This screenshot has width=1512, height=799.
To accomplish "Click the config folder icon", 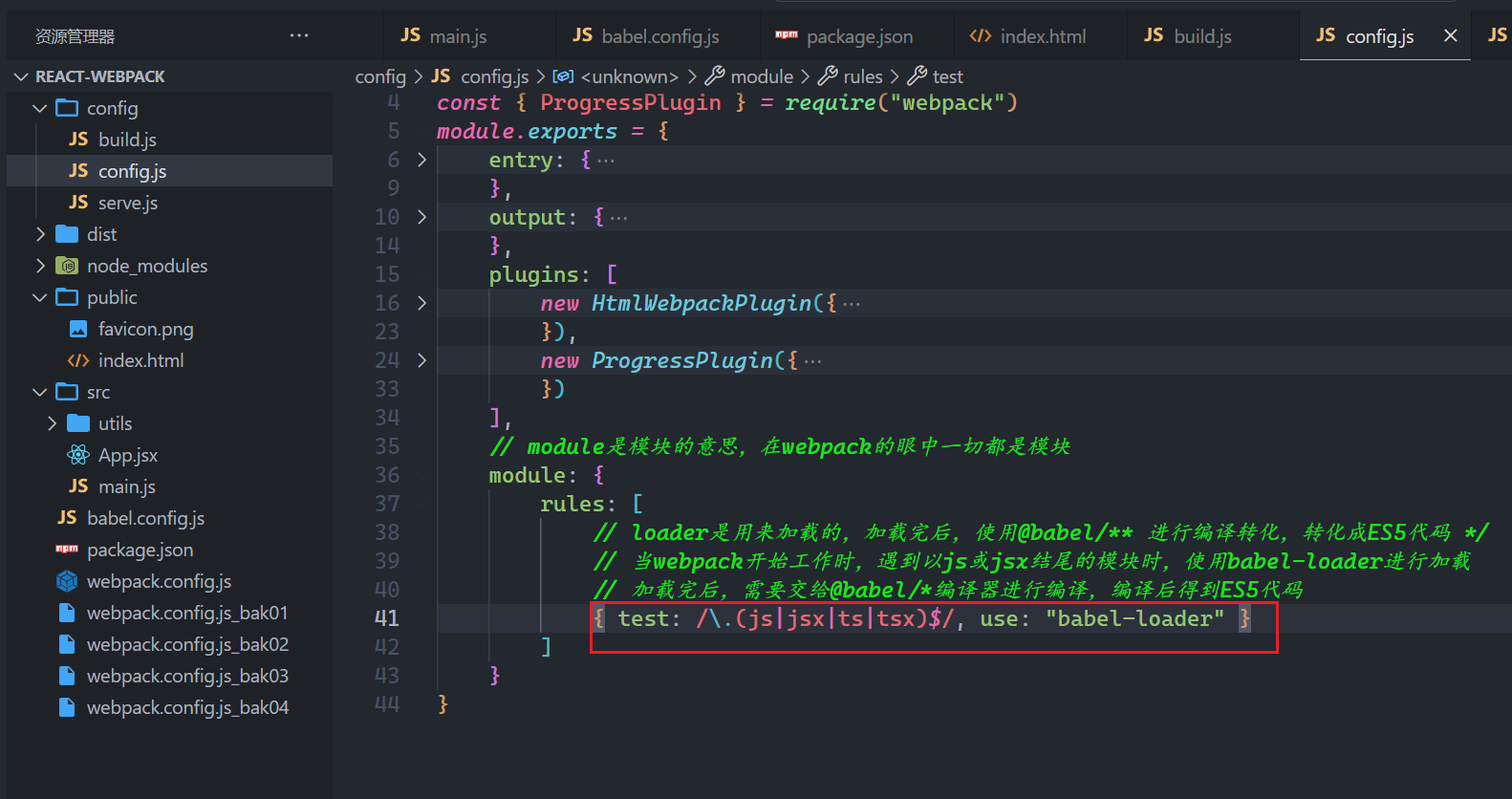I will (x=67, y=108).
